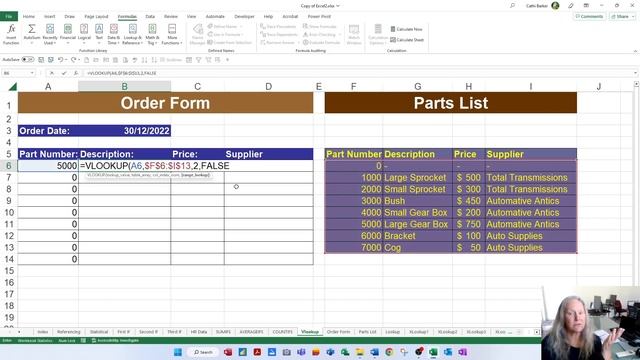This screenshot has width=640, height=360.
Task: Switch to the COUNTIFS sheet tab
Action: click(282, 332)
